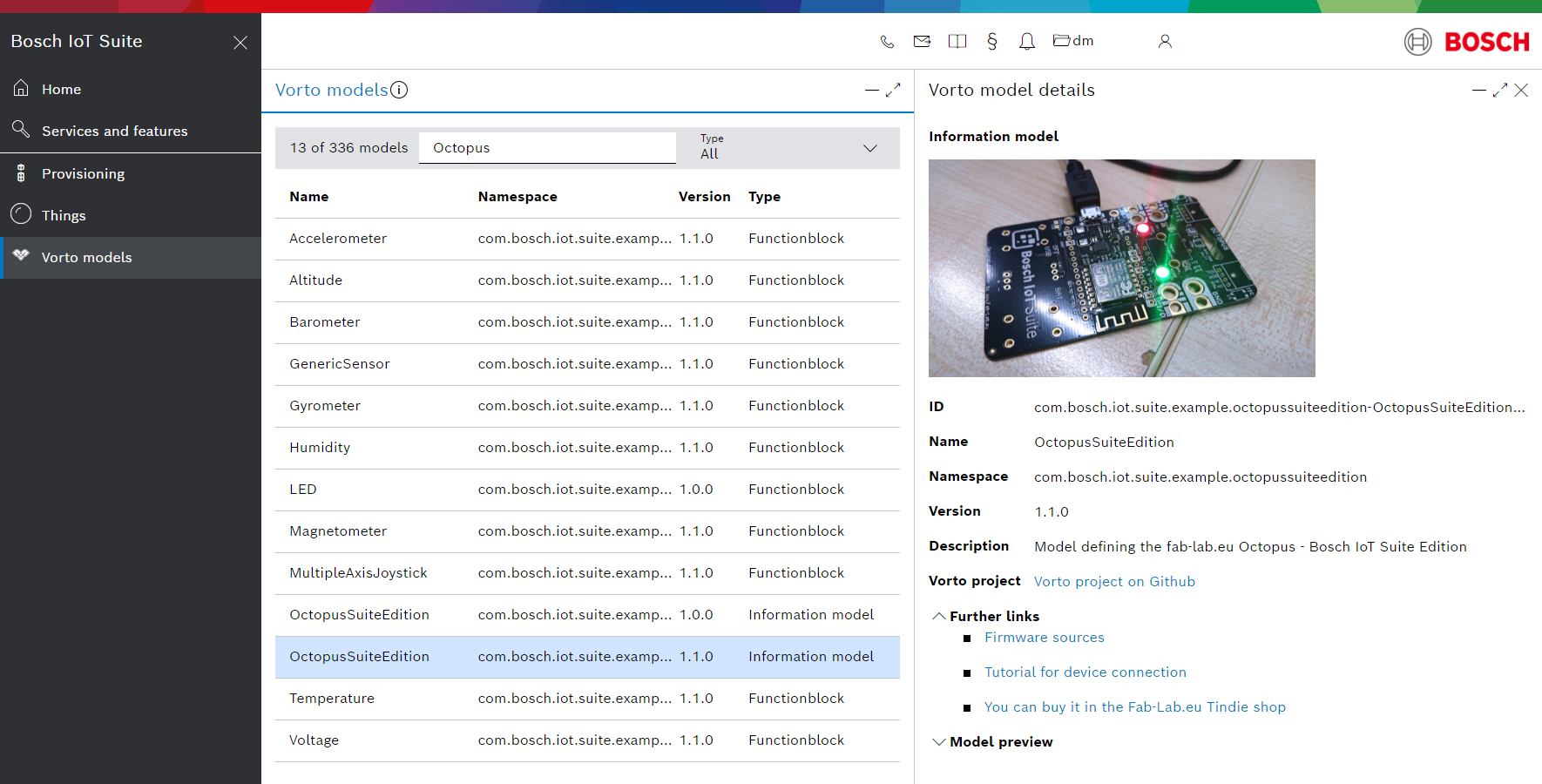
Task: Open Things in sidebar
Action: [x=131, y=215]
